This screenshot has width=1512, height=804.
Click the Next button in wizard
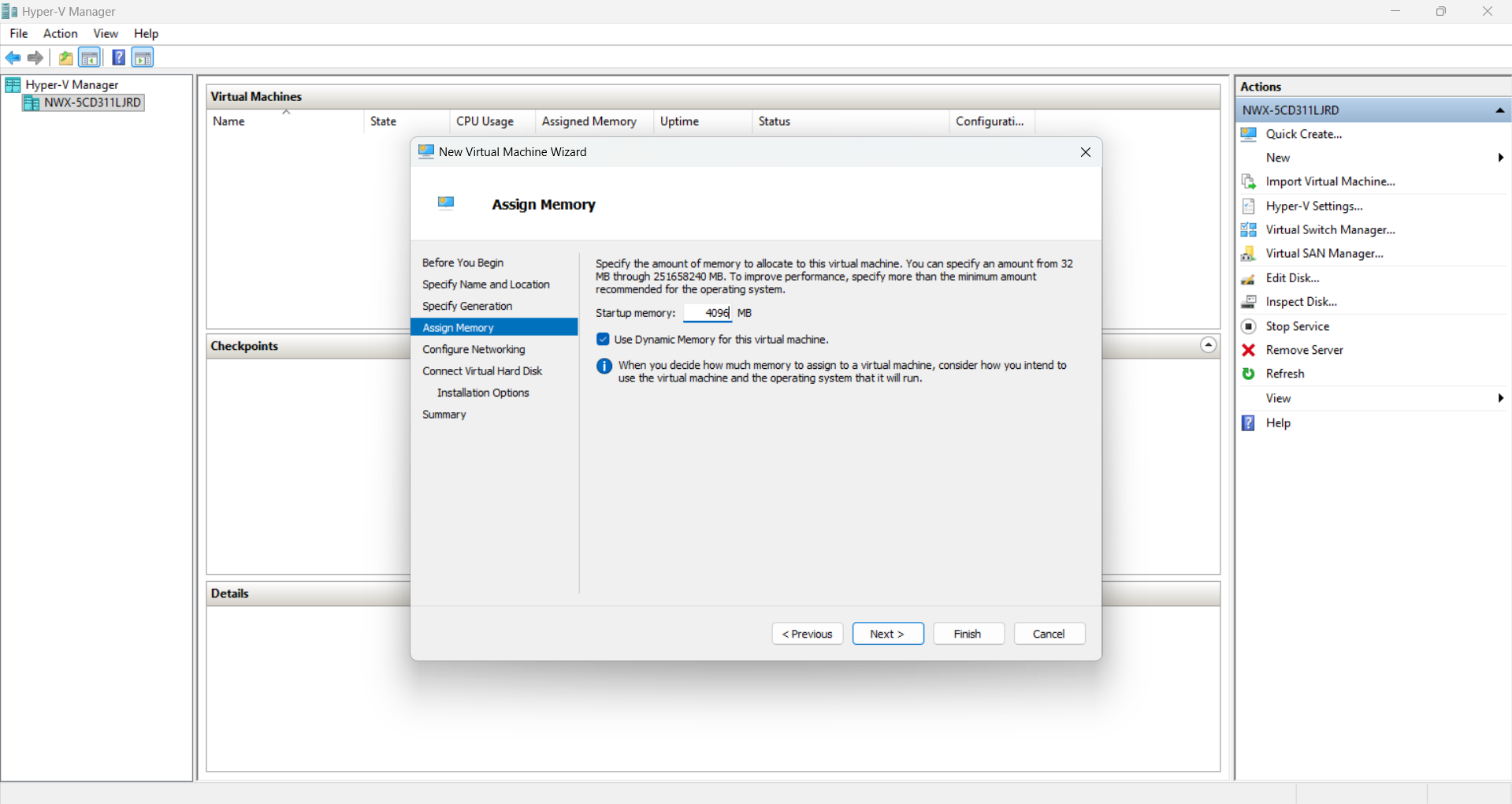[887, 634]
